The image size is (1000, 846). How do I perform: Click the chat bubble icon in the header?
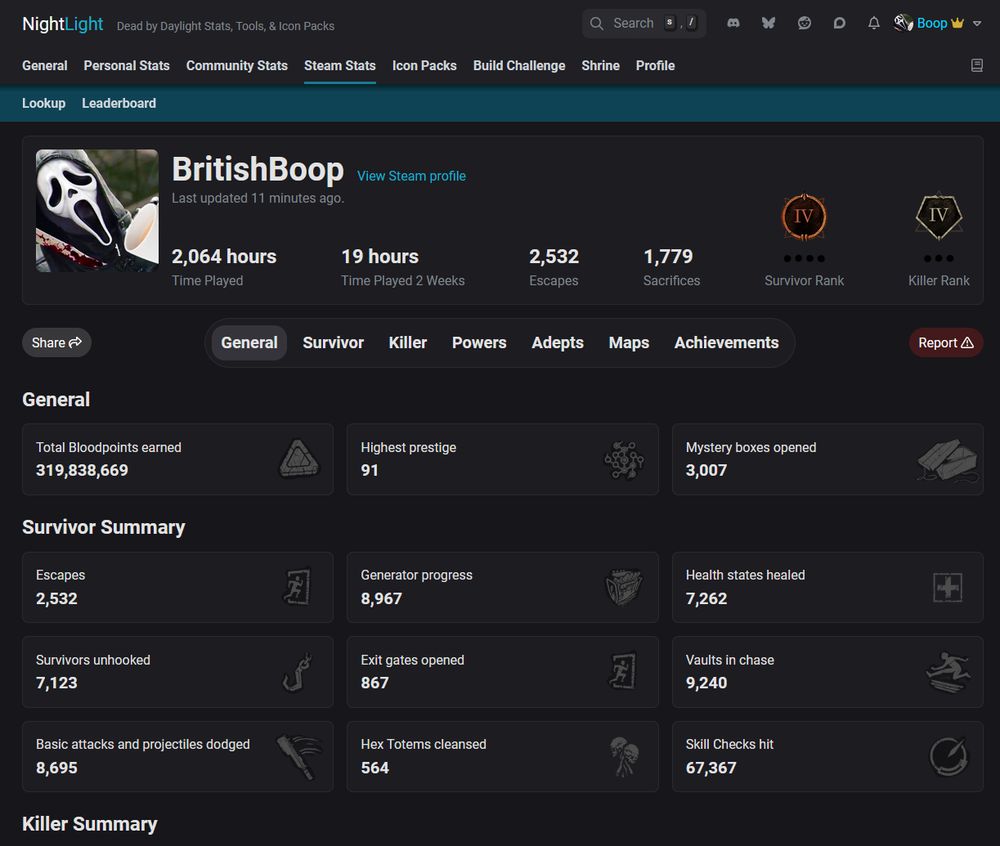pos(839,23)
